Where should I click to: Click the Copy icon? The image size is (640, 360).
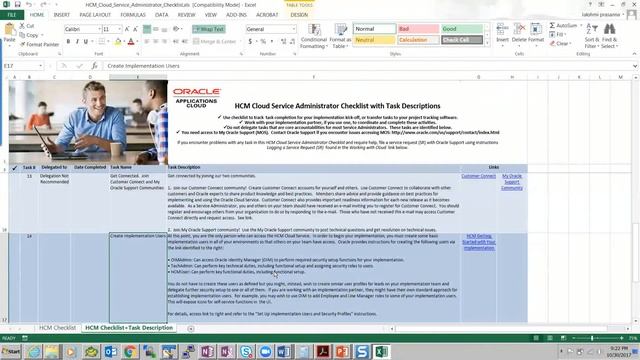pyautogui.click(x=22, y=35)
